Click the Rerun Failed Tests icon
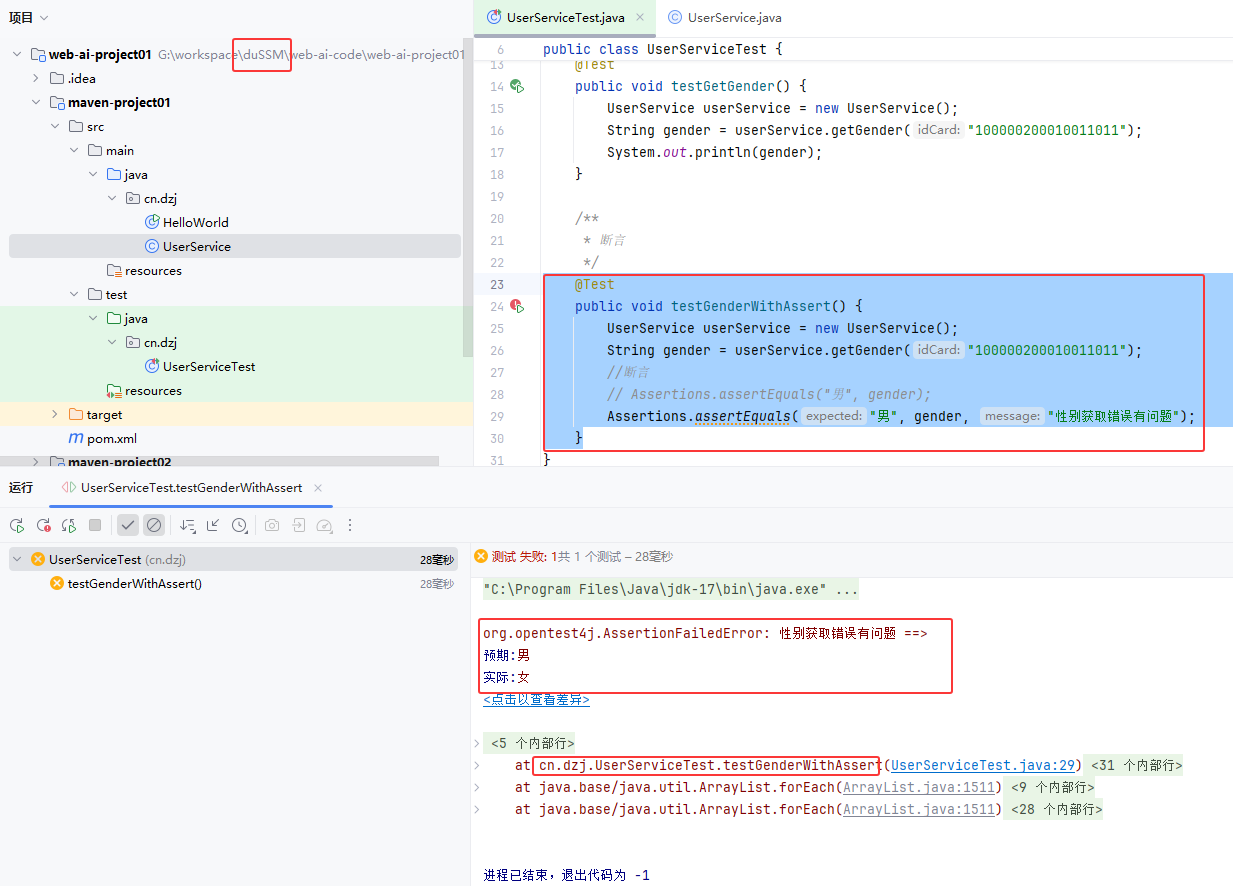 click(43, 525)
